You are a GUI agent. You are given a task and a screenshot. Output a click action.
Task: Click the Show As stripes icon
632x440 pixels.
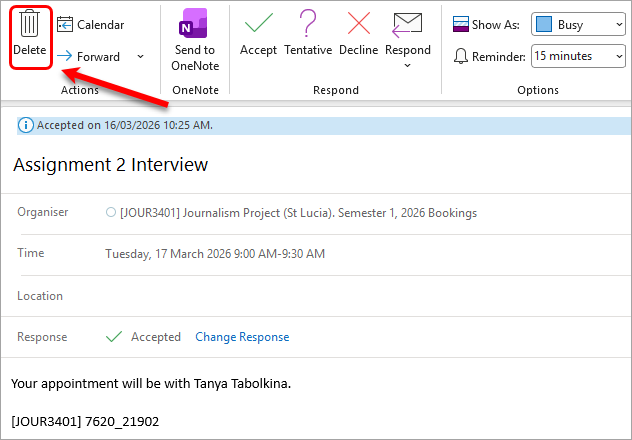point(461,24)
